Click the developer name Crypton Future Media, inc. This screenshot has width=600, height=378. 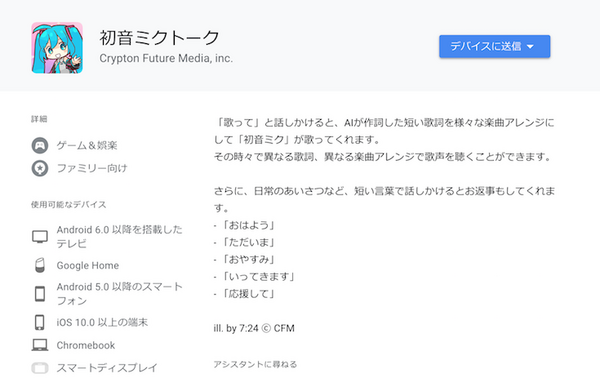(x=166, y=58)
